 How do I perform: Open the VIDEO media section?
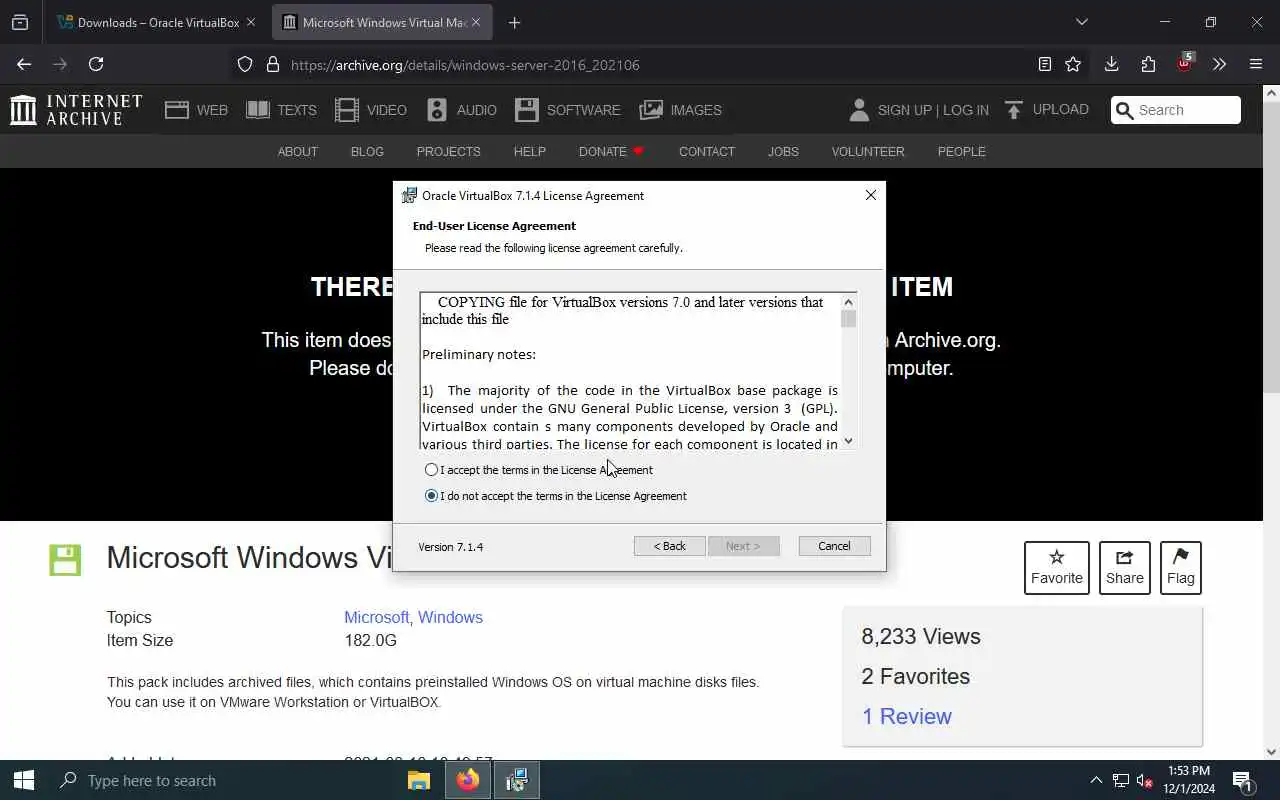click(x=371, y=110)
